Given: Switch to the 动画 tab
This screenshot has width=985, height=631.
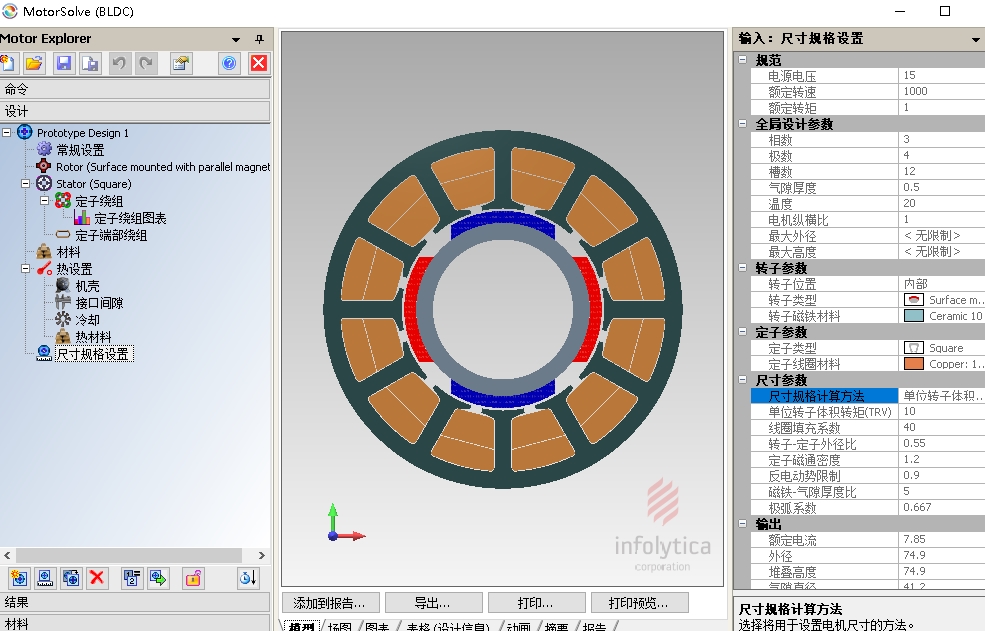Looking at the screenshot, I should point(518,627).
